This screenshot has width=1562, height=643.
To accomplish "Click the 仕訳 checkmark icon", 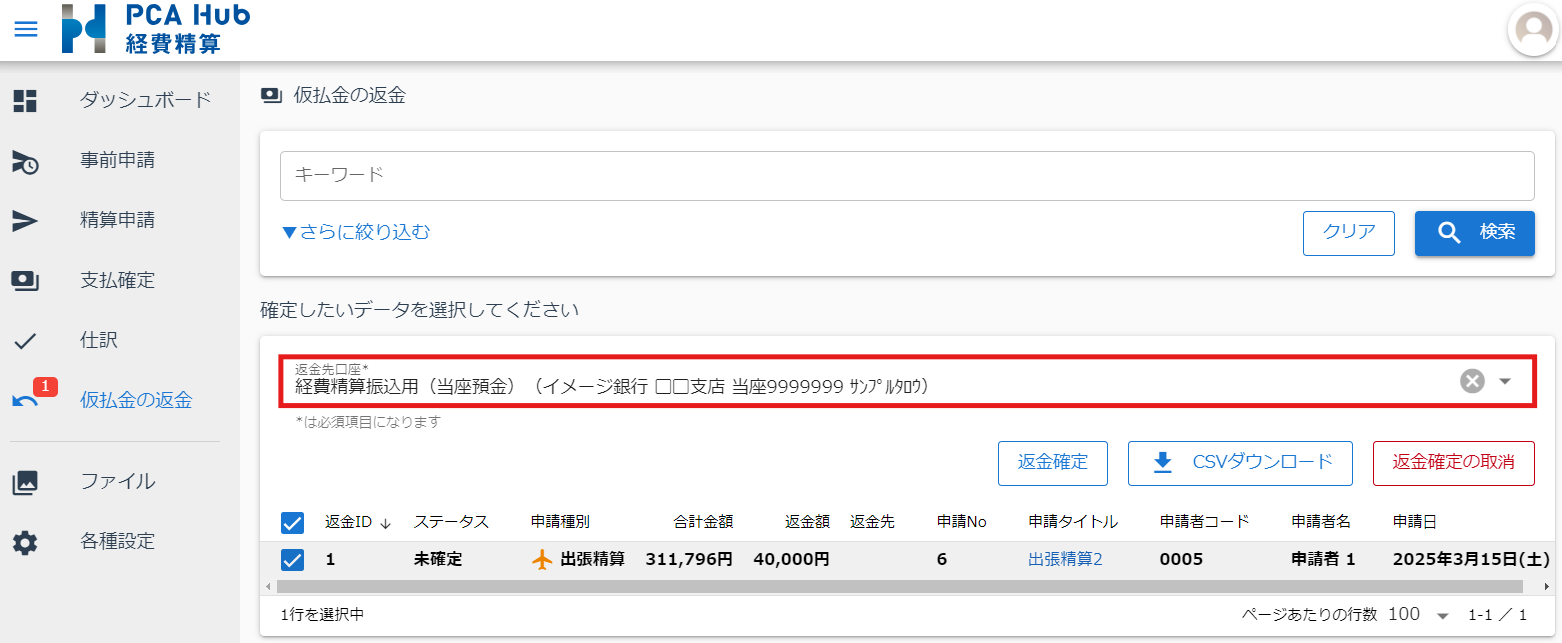I will (25, 341).
